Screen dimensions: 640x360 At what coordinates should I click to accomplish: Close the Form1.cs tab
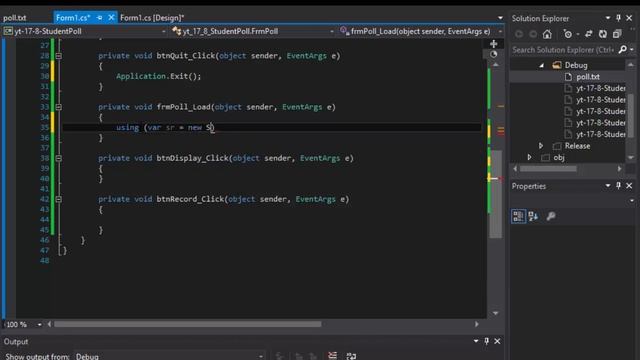pos(111,18)
